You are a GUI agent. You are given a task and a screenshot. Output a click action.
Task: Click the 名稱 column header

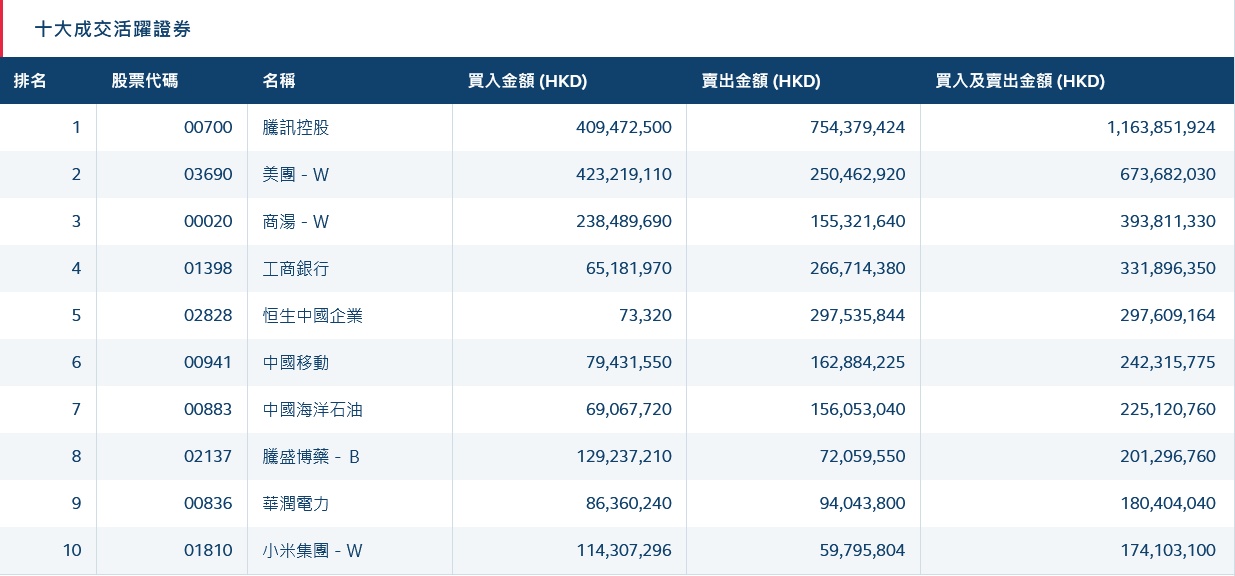click(x=279, y=81)
